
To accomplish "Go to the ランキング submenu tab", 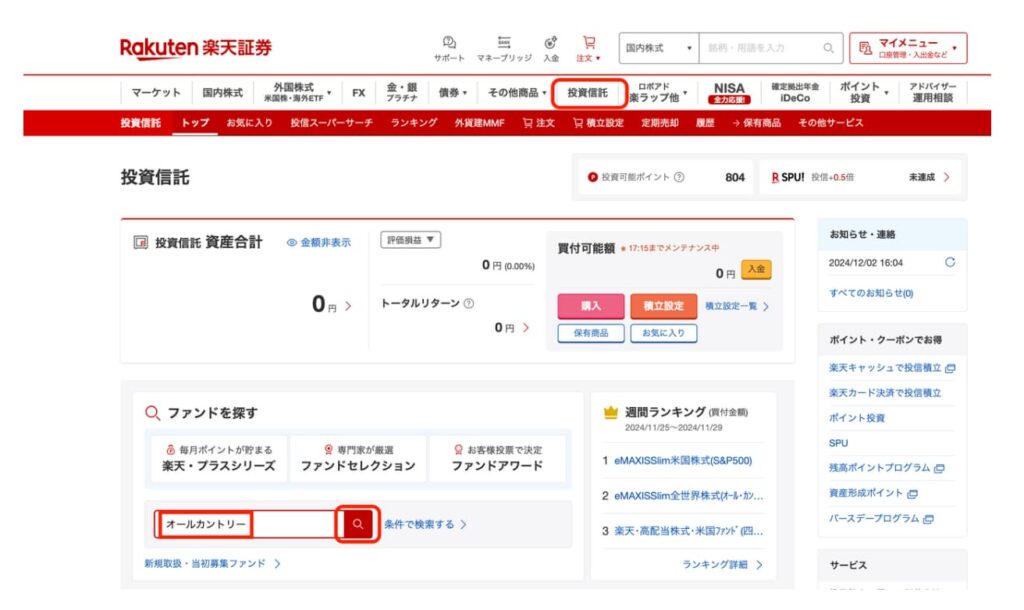I will click(x=413, y=123).
